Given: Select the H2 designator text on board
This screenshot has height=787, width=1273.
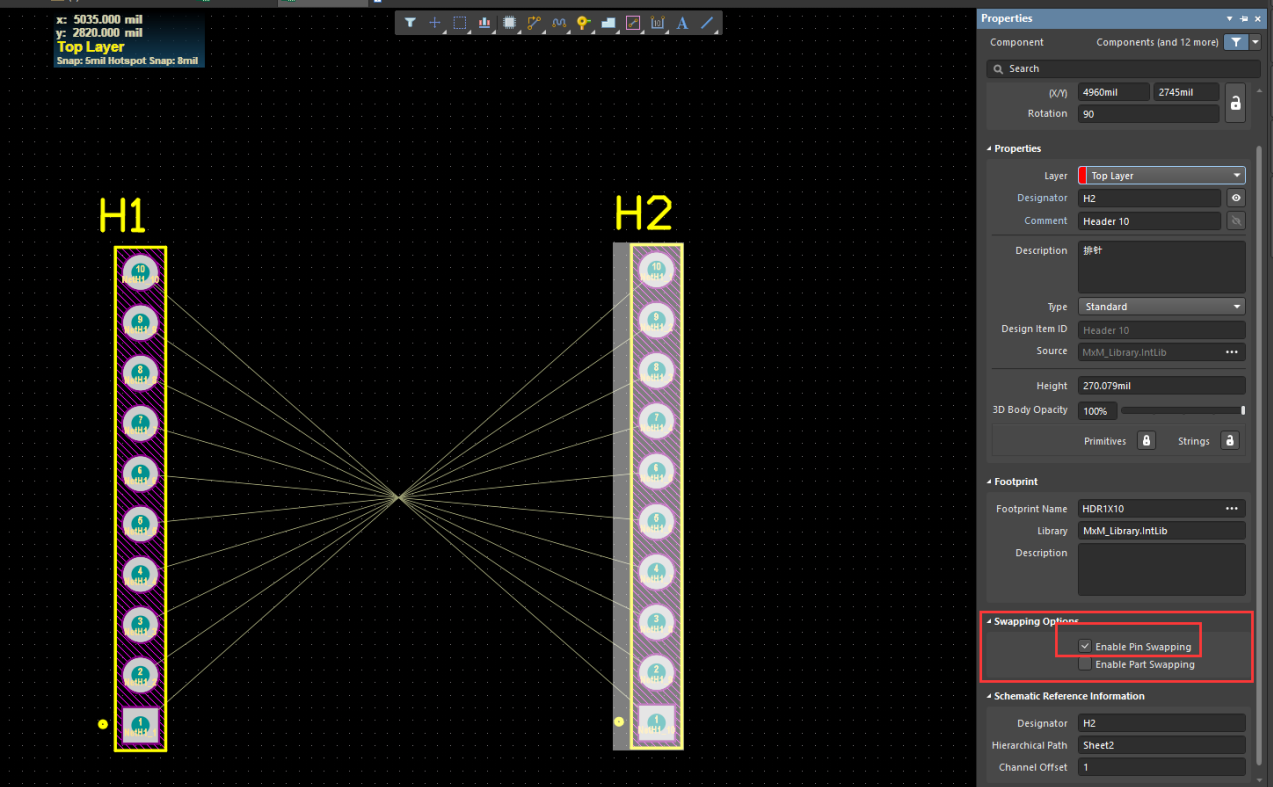Looking at the screenshot, I should [x=643, y=213].
